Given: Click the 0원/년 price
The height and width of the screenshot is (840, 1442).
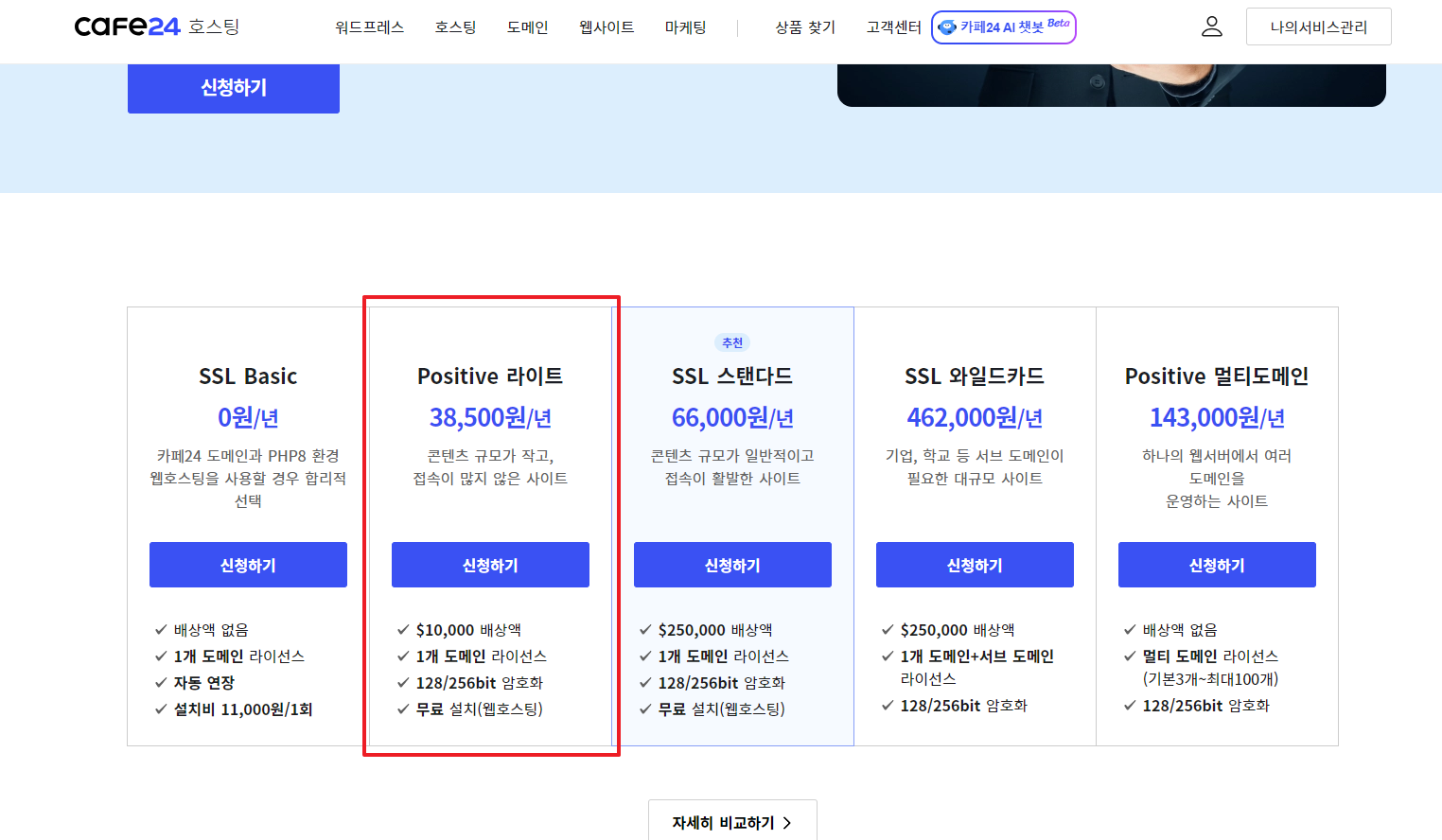Looking at the screenshot, I should click(x=248, y=417).
